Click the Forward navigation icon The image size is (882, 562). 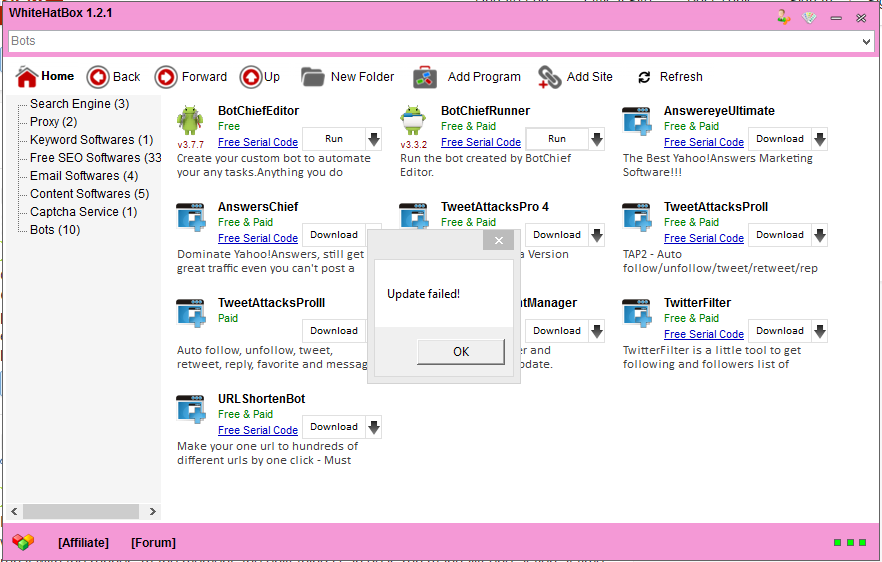[166, 77]
